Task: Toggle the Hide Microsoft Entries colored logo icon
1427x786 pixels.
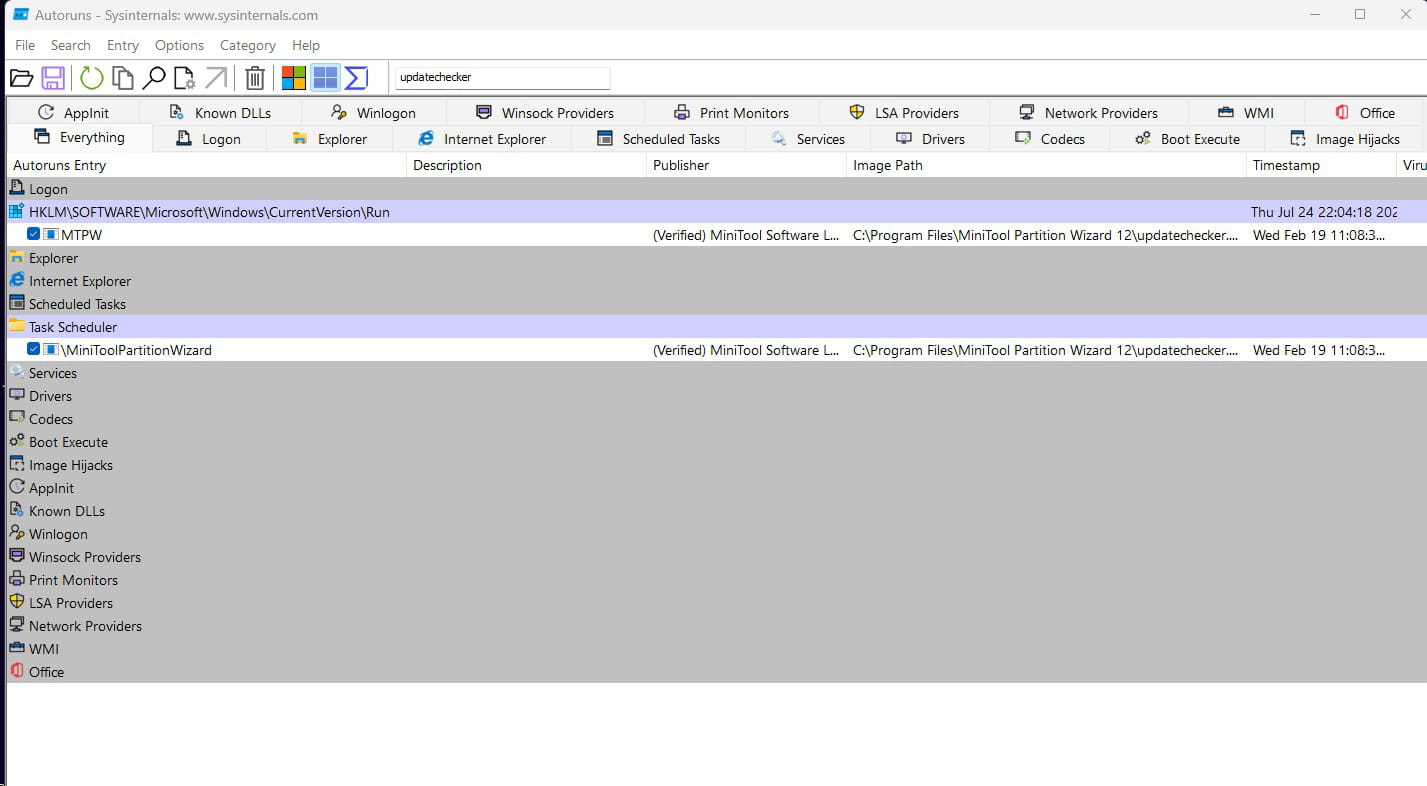Action: [294, 78]
